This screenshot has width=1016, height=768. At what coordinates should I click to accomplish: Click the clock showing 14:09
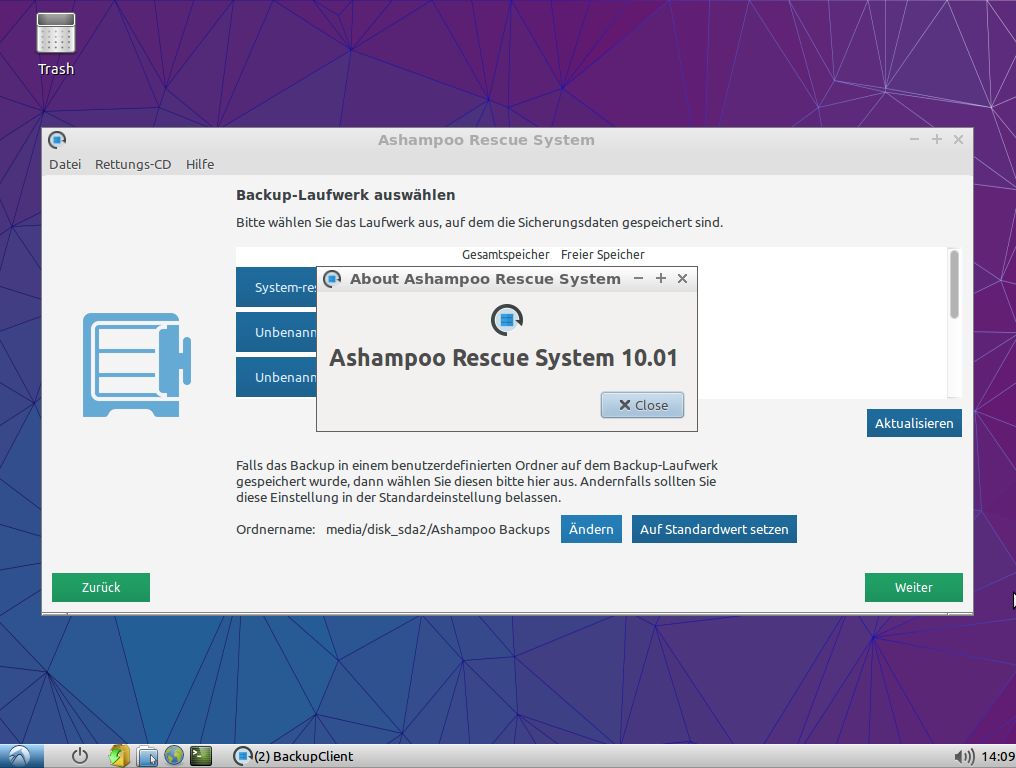coord(998,756)
